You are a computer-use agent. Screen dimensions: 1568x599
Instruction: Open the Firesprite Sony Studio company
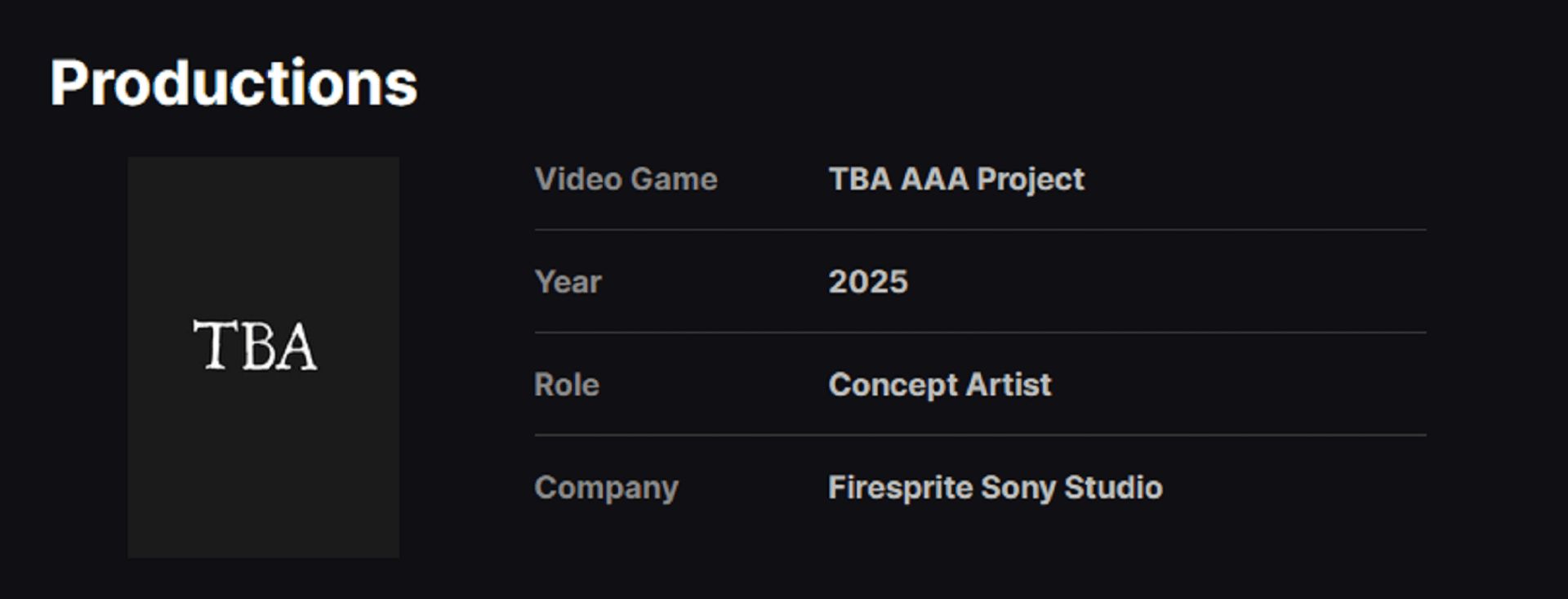(x=996, y=488)
